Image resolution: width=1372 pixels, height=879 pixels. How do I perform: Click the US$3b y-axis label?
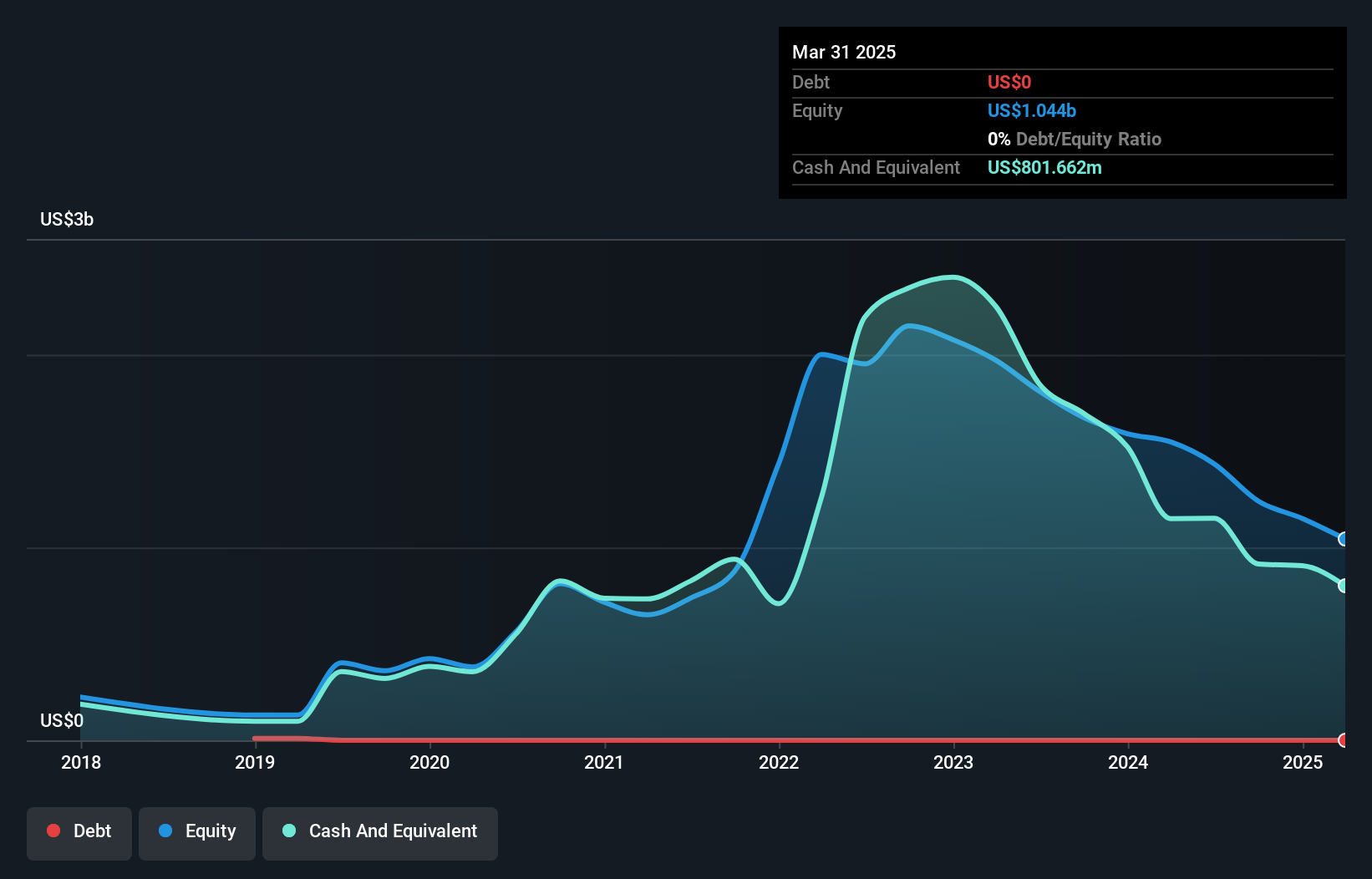(67, 220)
